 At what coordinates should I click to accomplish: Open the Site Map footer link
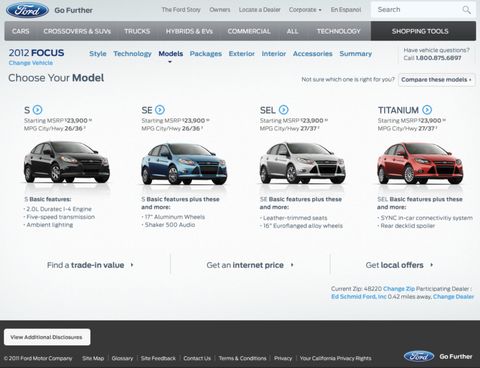tap(93, 358)
